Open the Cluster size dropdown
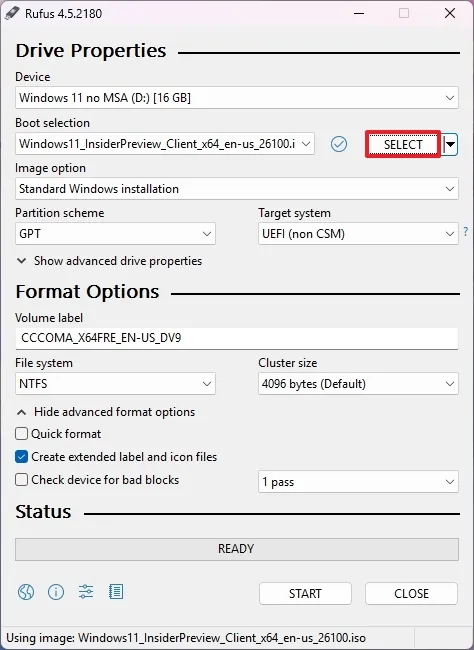This screenshot has width=474, height=650. [358, 383]
